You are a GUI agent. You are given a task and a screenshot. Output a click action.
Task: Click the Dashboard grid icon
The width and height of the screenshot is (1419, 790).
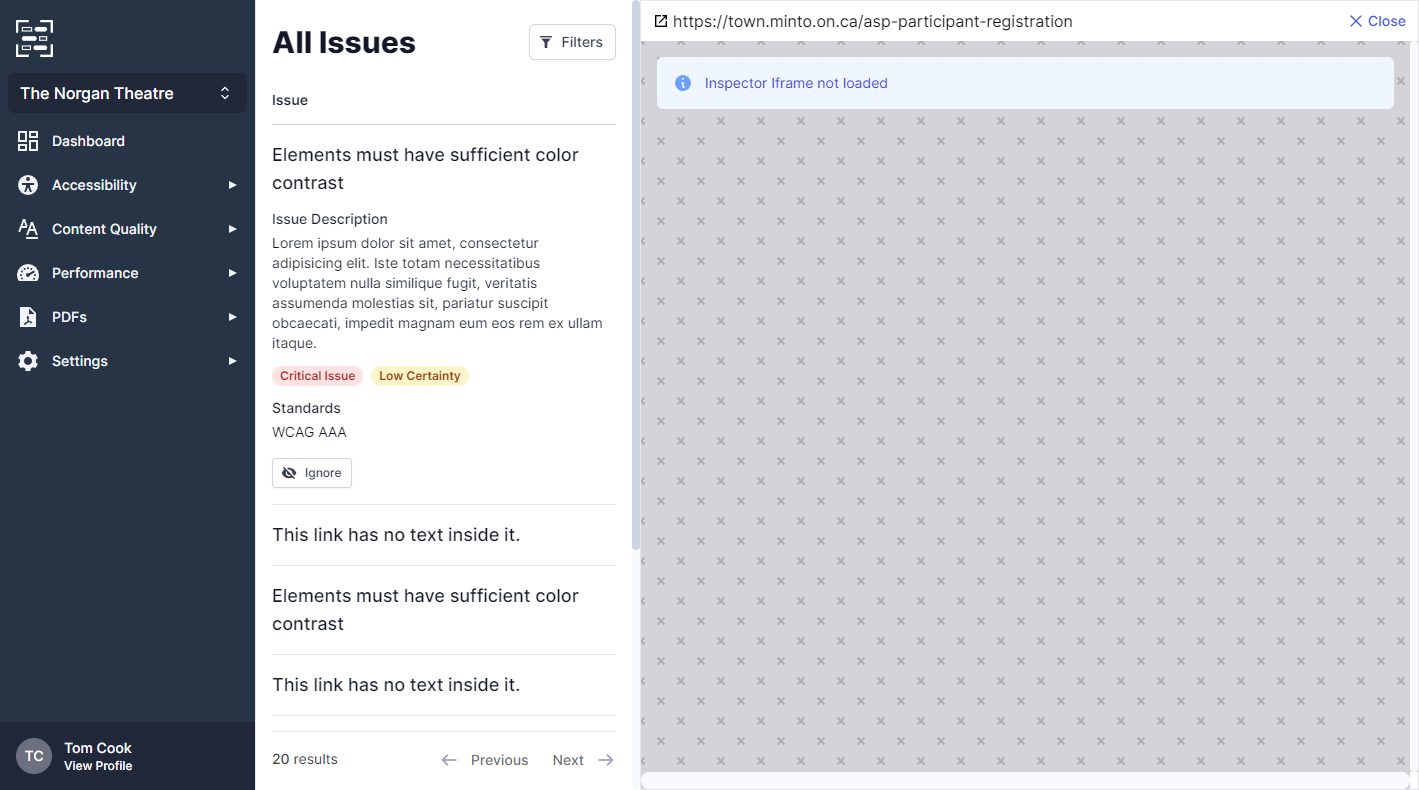point(28,141)
